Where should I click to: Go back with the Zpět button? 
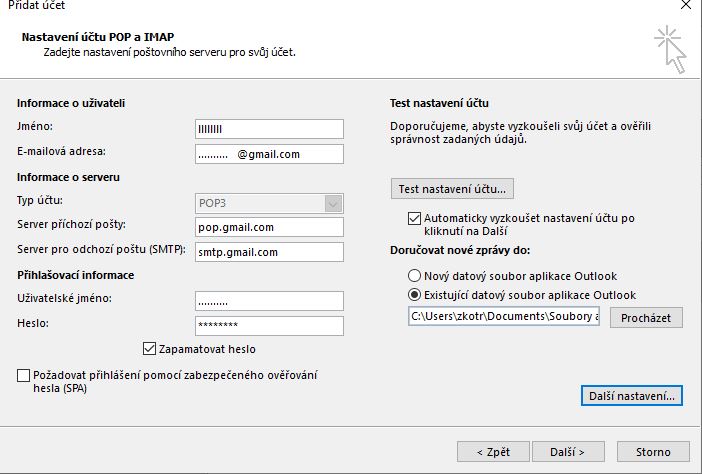(x=492, y=452)
